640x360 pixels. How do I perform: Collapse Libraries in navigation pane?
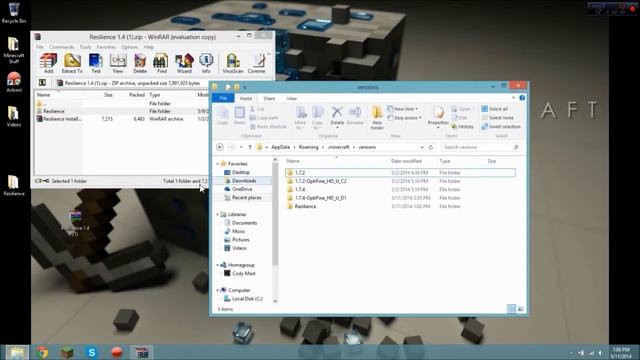pyautogui.click(x=217, y=214)
